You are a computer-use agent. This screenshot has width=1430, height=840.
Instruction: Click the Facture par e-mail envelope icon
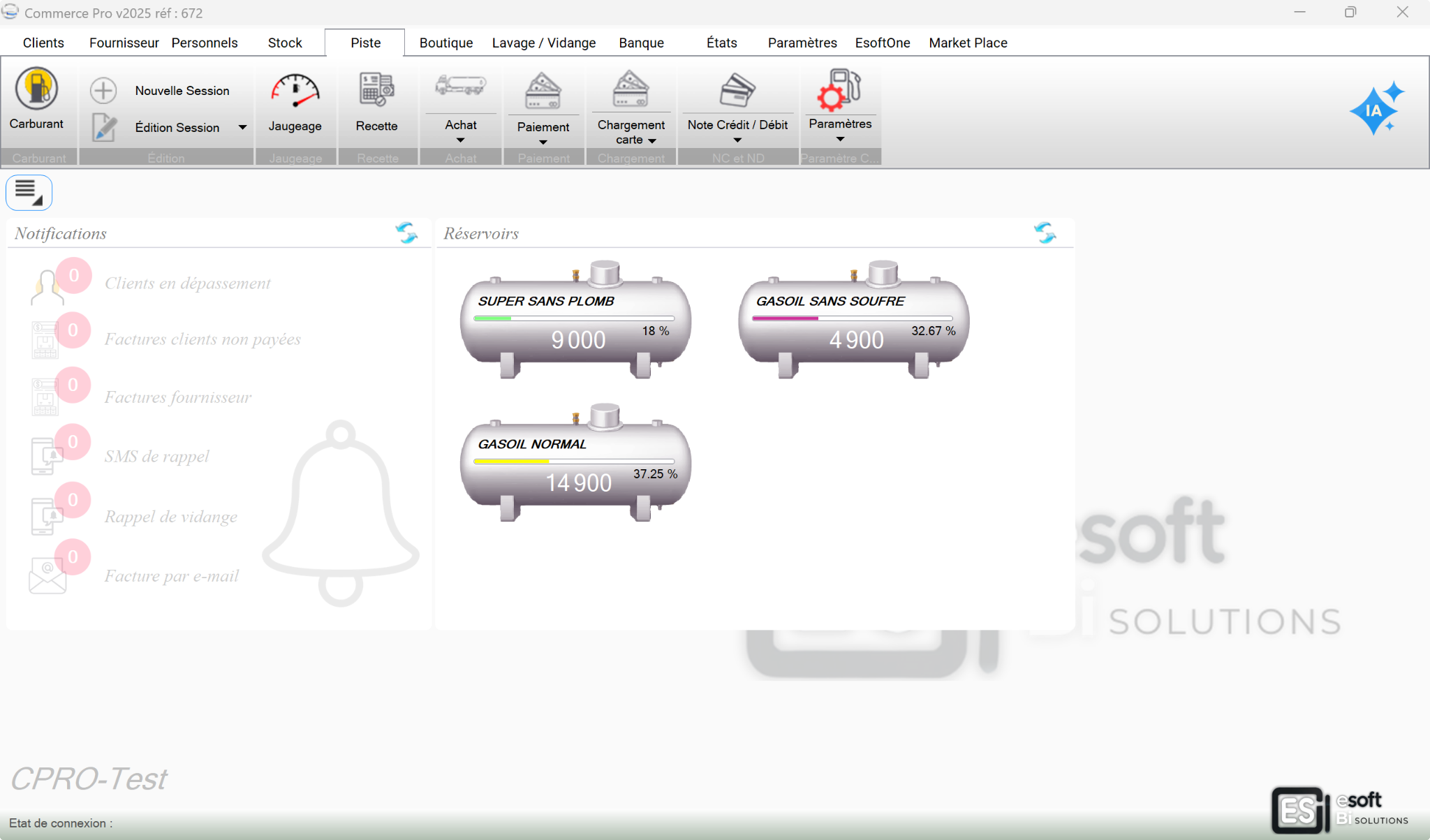47,576
